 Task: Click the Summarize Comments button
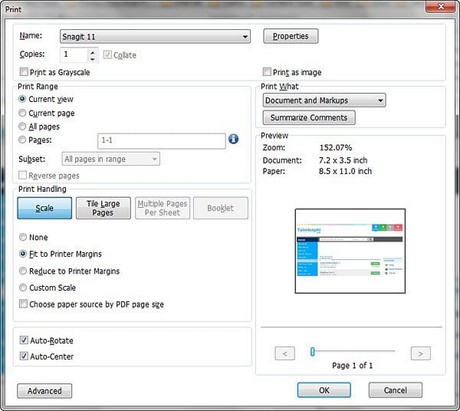pyautogui.click(x=309, y=118)
